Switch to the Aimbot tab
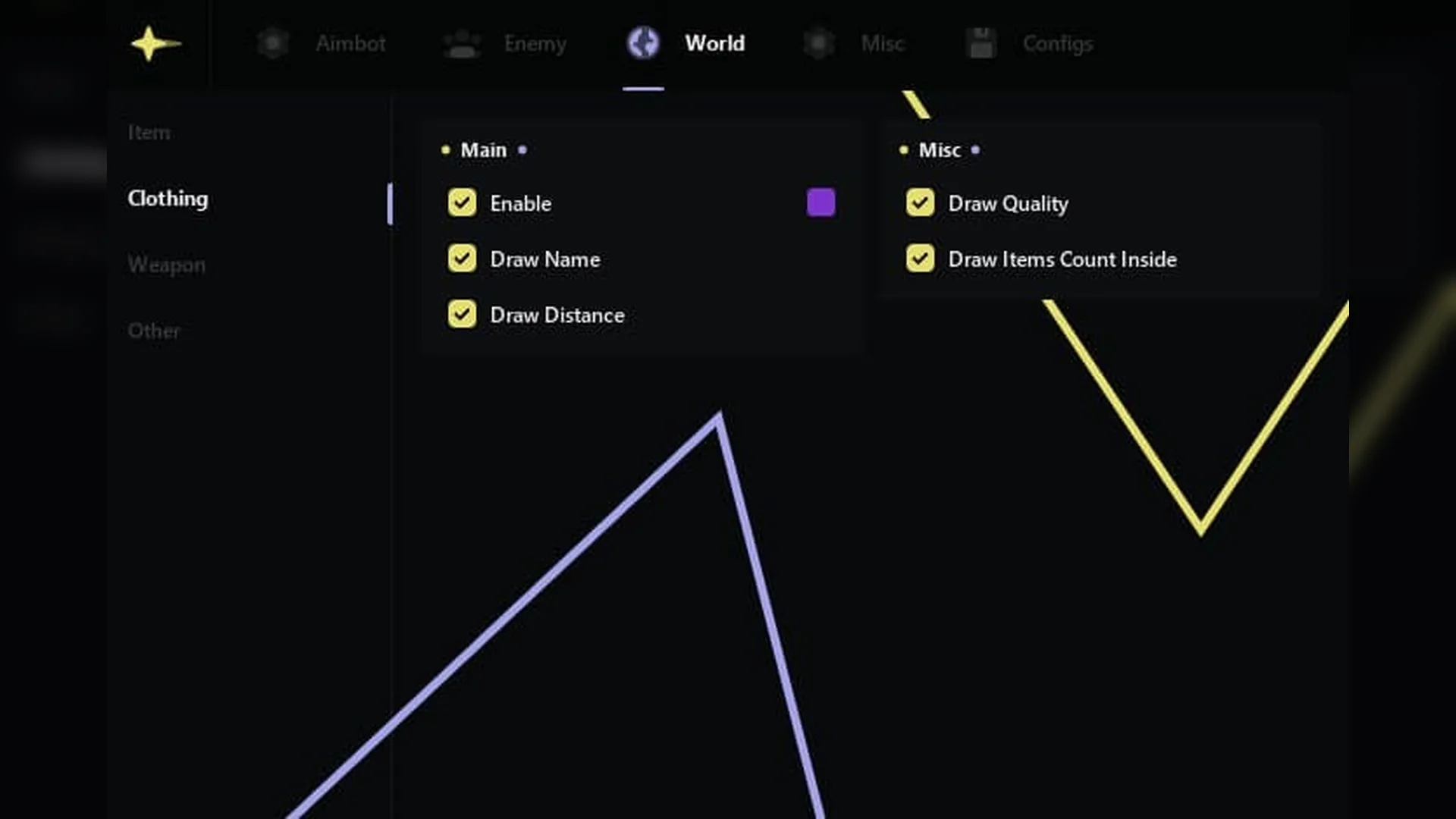This screenshot has height=819, width=1456. pos(351,44)
